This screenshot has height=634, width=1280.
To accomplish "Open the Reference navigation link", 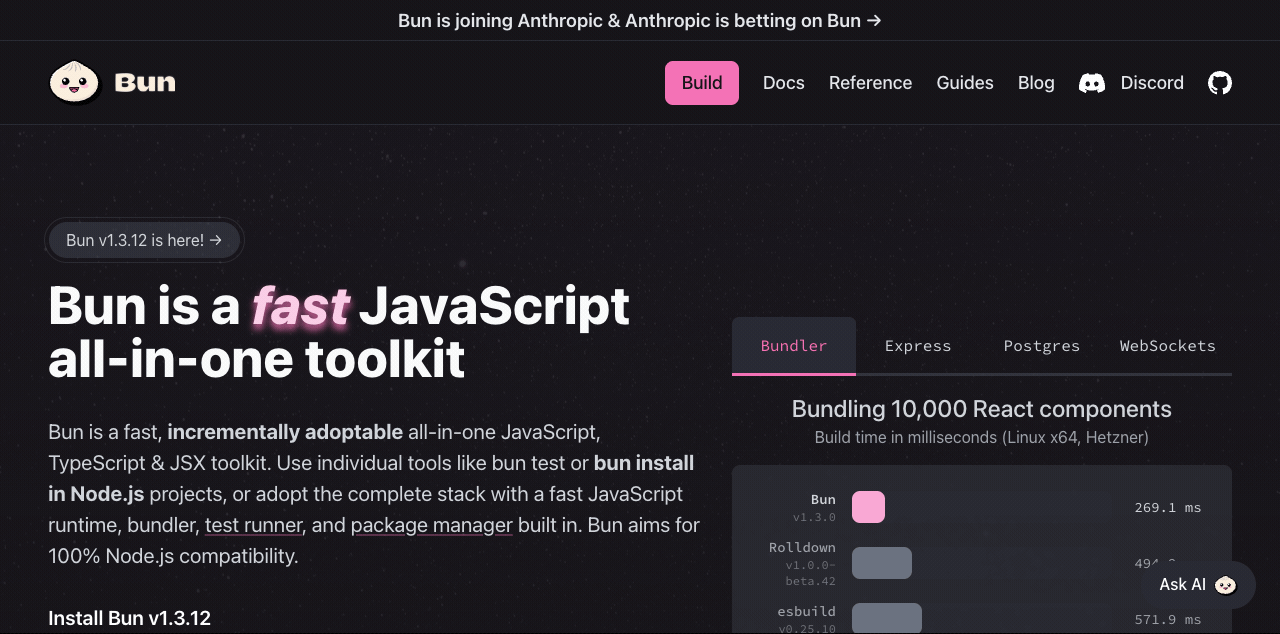I will 870,83.
